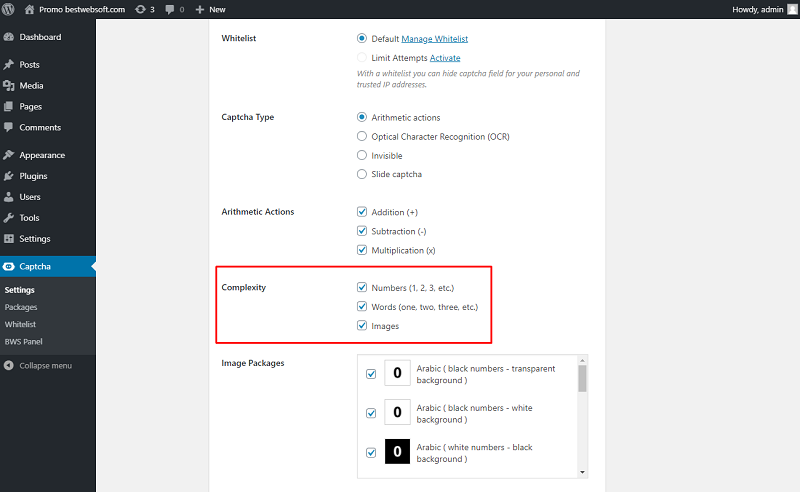Image resolution: width=800 pixels, height=492 pixels.
Task: Open the Dashboard menu item
Action: click(40, 37)
